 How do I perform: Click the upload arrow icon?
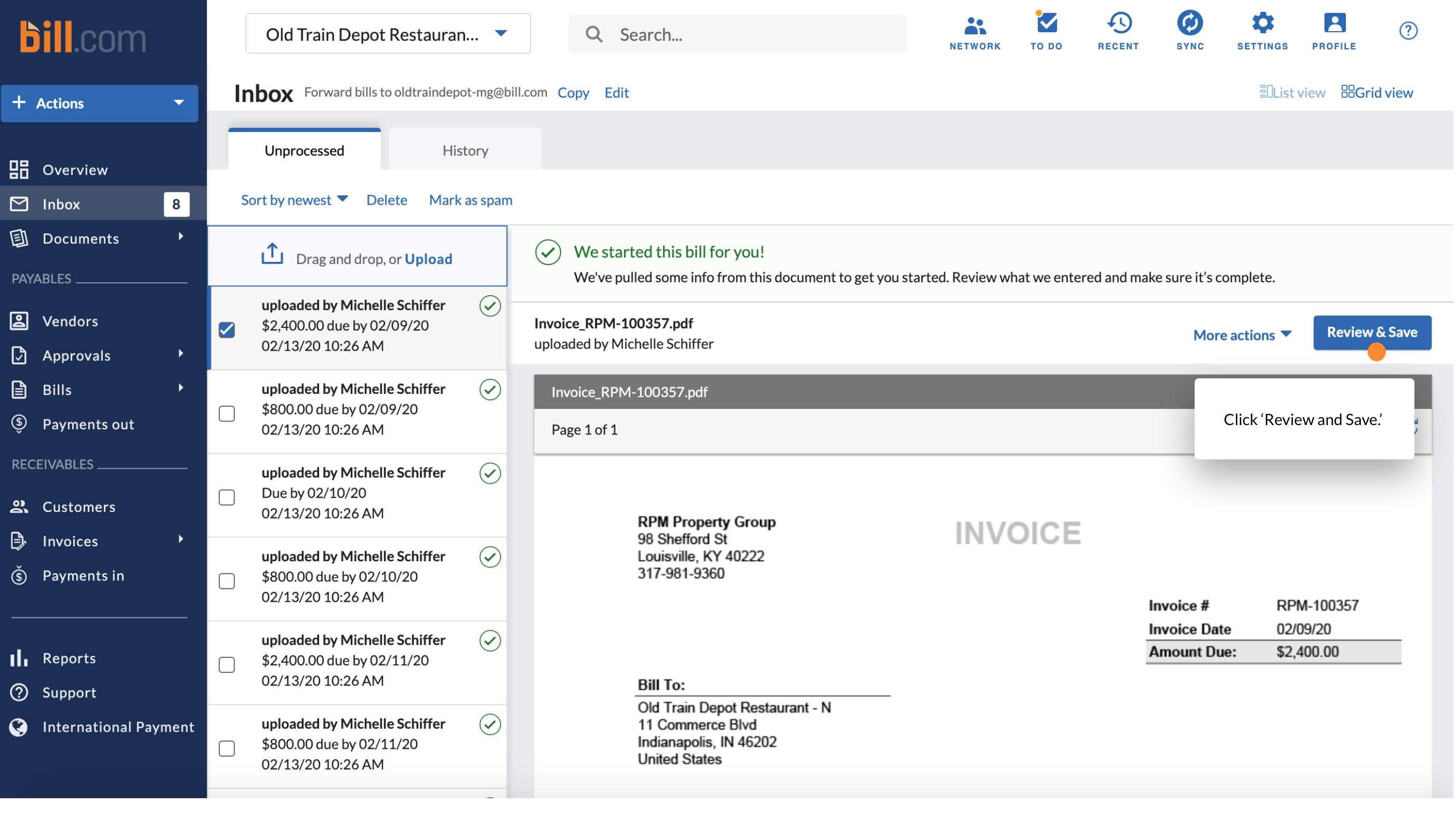[272, 254]
